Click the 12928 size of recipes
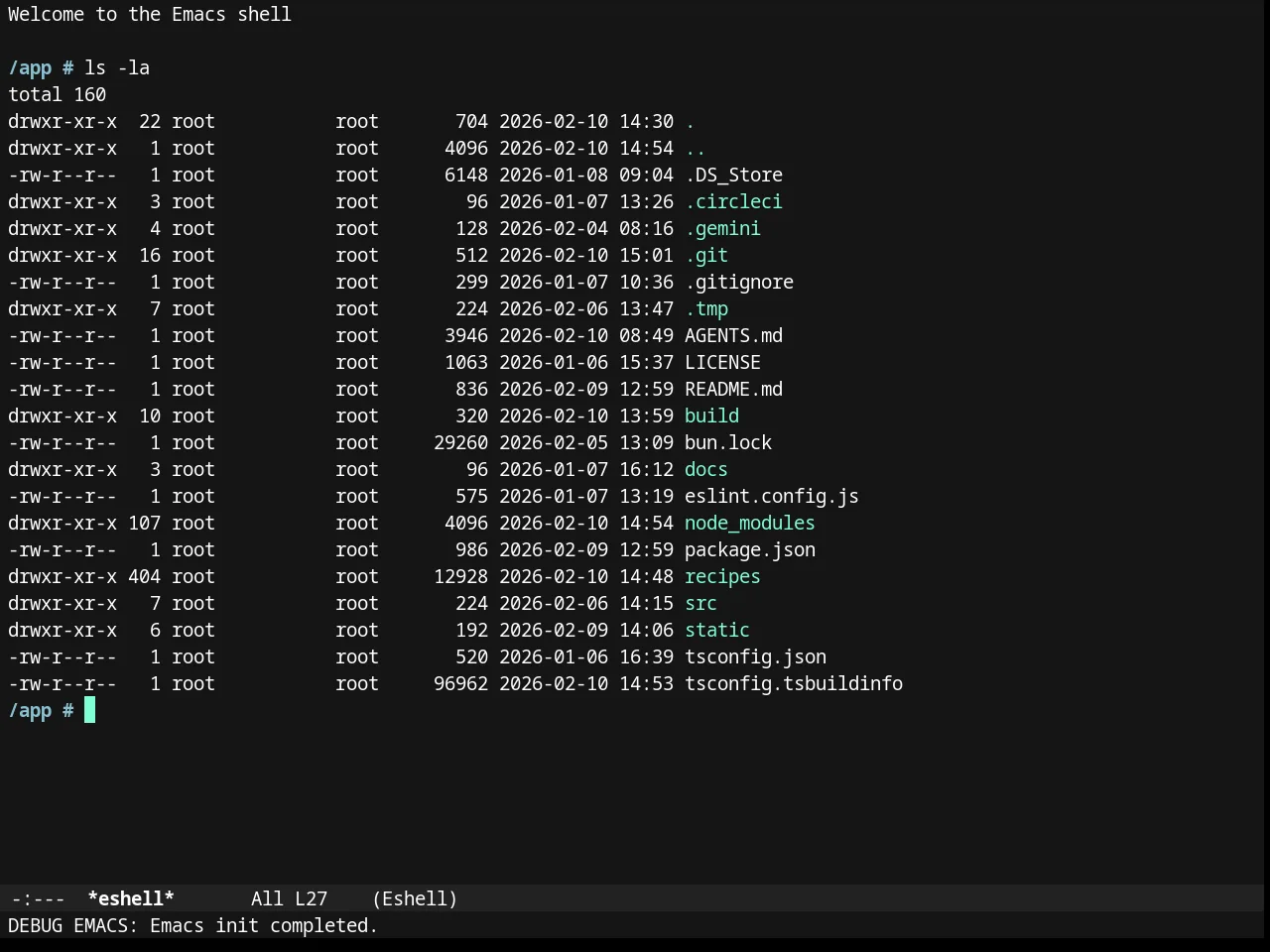The height and width of the screenshot is (952, 1270). (x=460, y=577)
